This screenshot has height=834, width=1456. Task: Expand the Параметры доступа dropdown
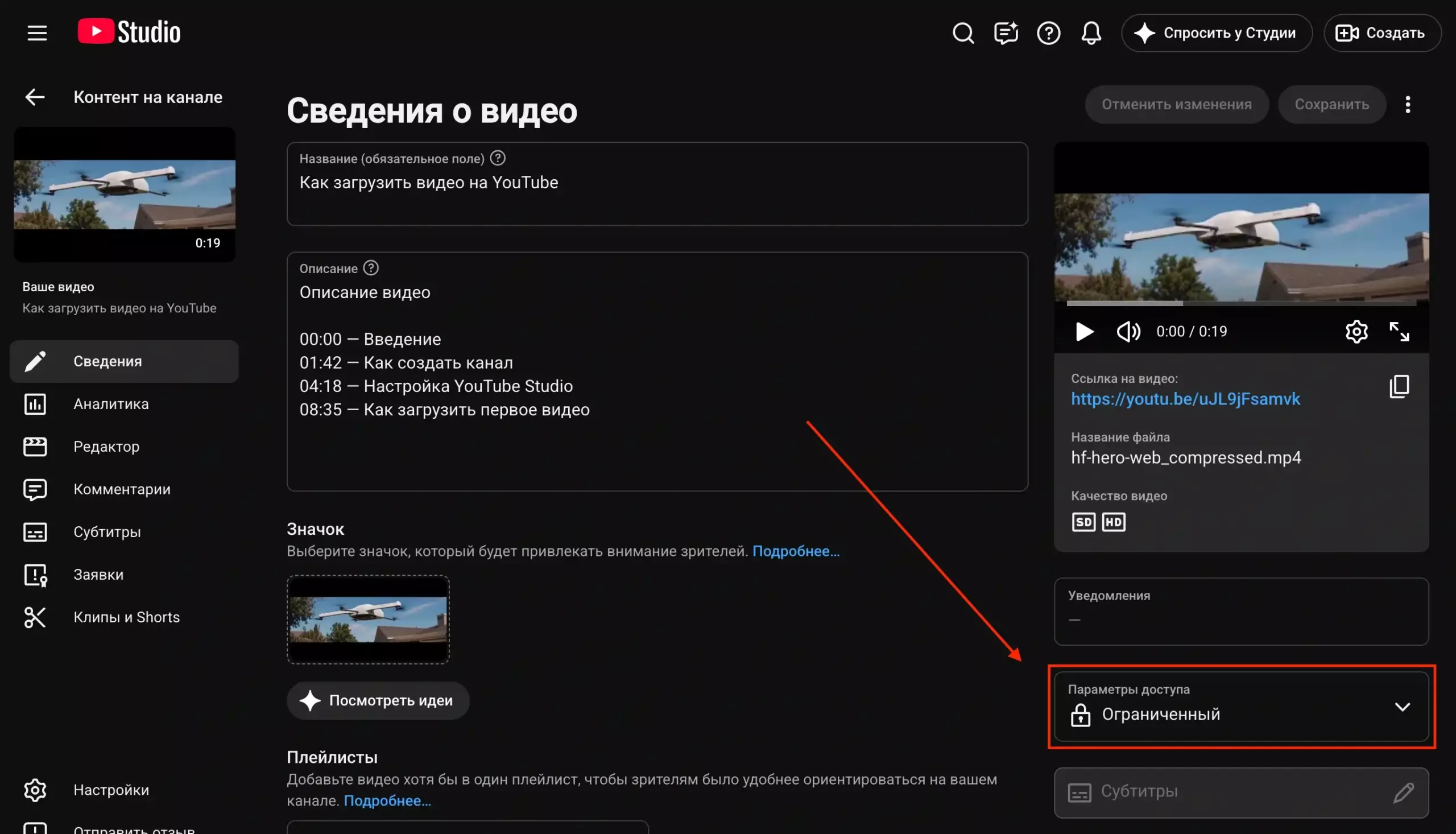pyautogui.click(x=1241, y=707)
